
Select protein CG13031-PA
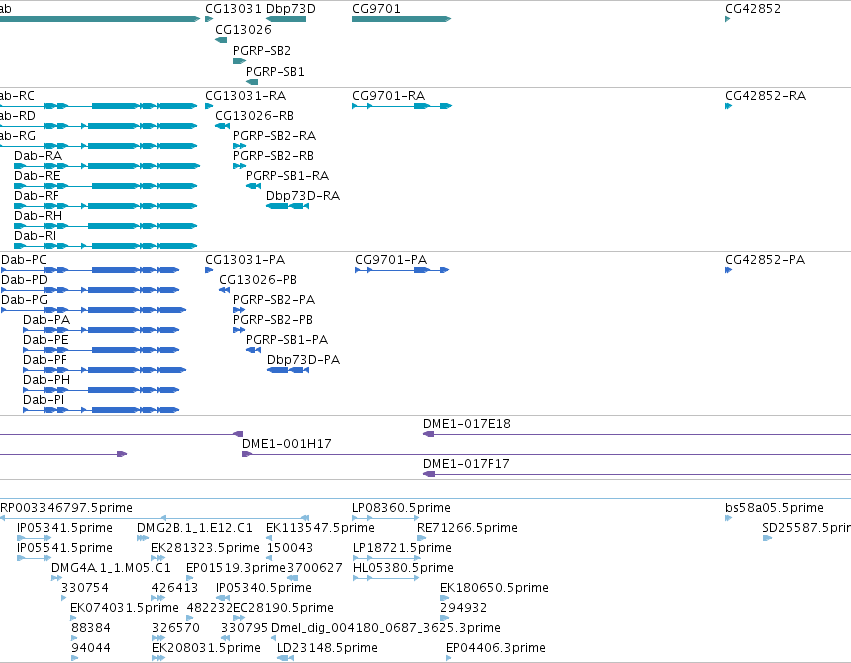(x=245, y=260)
